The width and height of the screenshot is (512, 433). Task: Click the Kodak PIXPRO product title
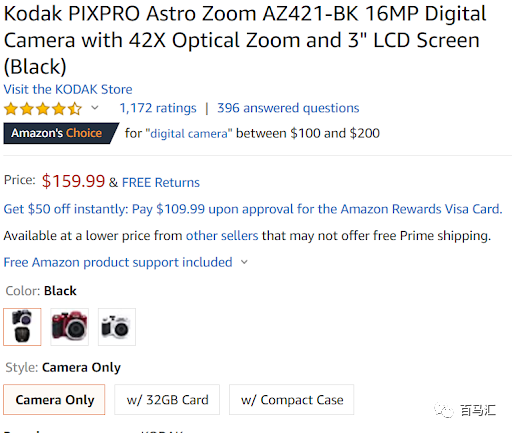(x=245, y=40)
